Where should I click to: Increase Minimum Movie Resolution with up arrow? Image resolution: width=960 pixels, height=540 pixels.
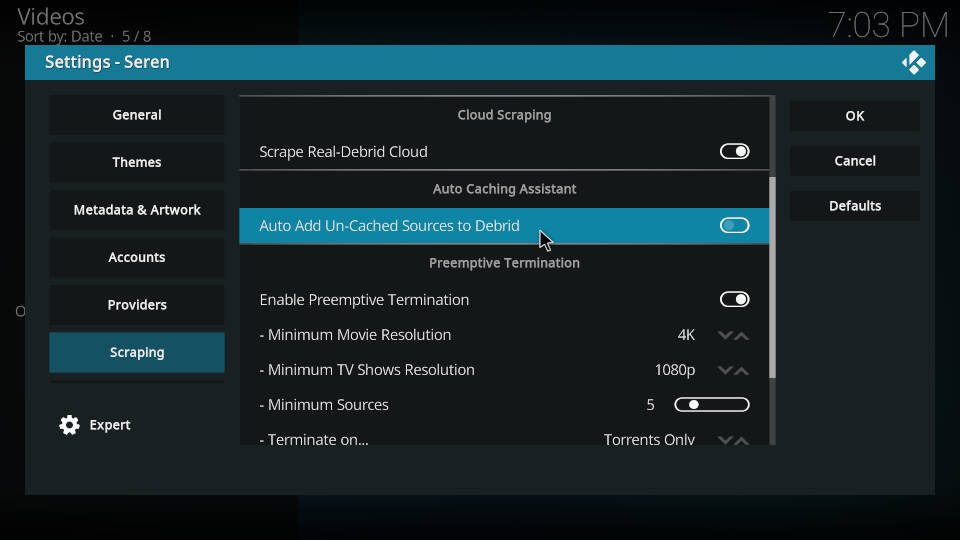[742, 335]
